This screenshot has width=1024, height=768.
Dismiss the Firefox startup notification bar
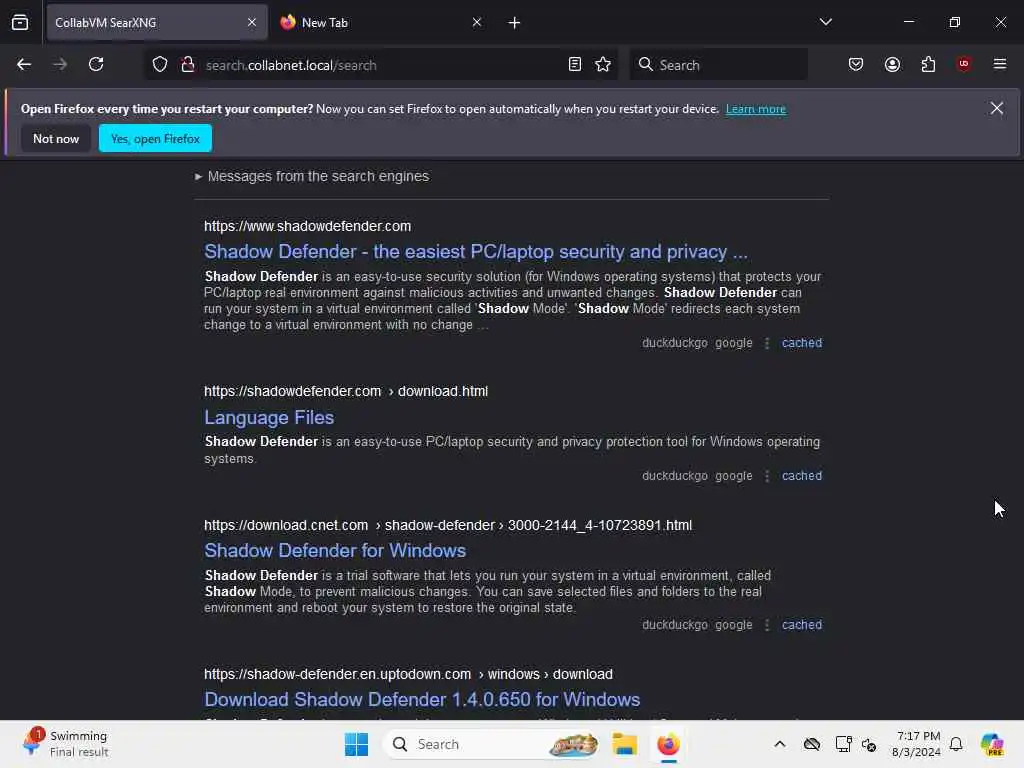pyautogui.click(x=997, y=108)
